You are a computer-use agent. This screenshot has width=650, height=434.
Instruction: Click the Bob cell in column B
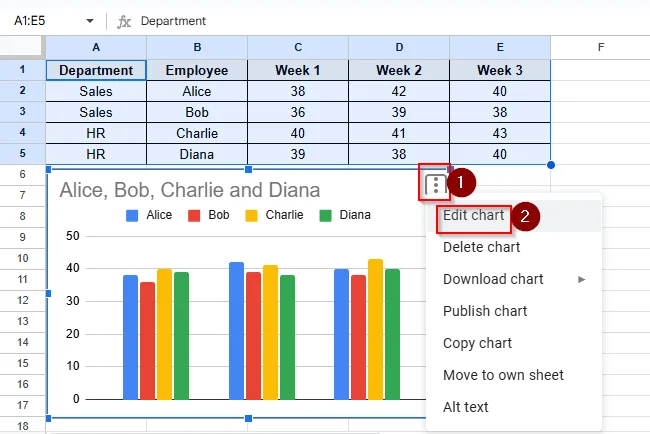197,112
